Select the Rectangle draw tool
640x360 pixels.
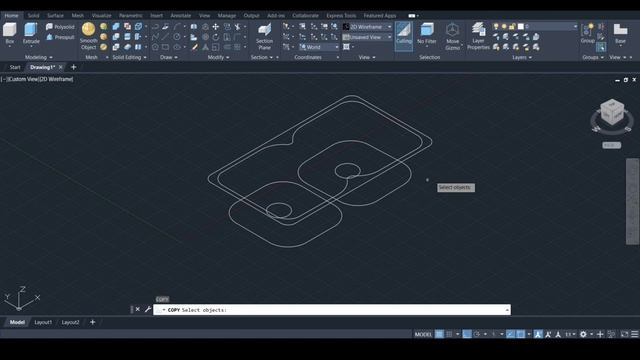(165, 47)
